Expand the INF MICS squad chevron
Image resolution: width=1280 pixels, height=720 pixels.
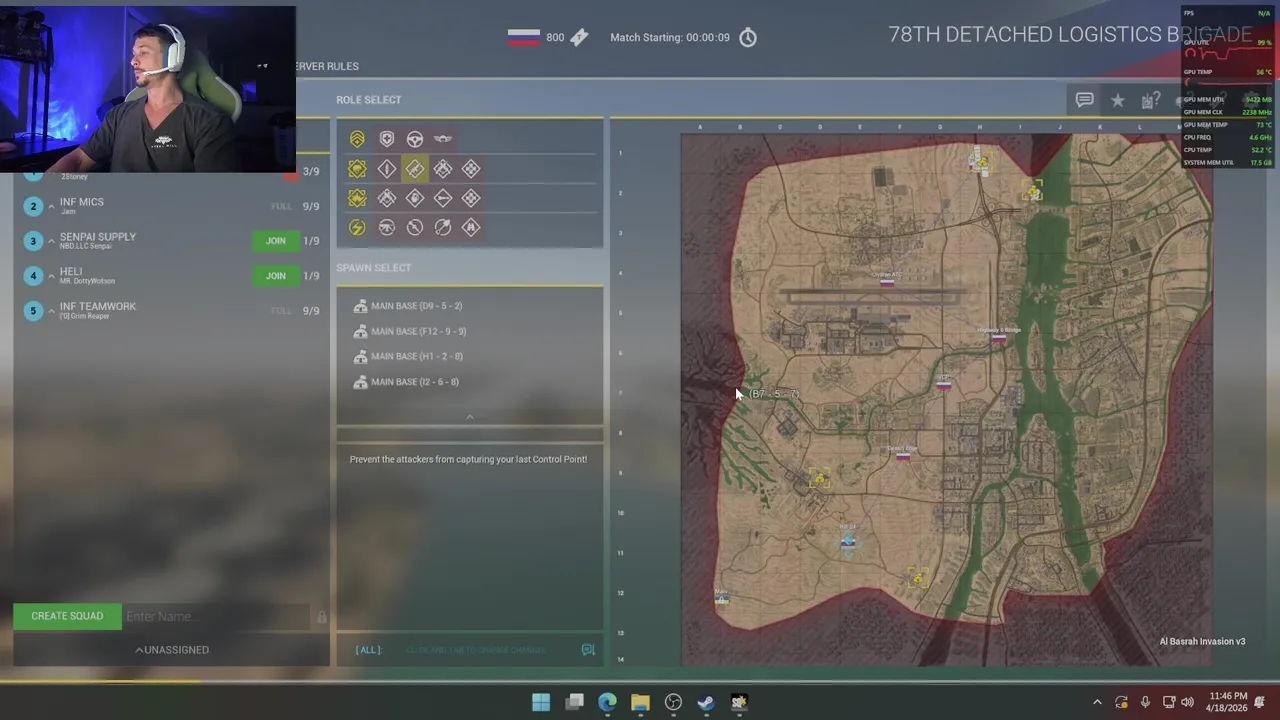point(51,206)
